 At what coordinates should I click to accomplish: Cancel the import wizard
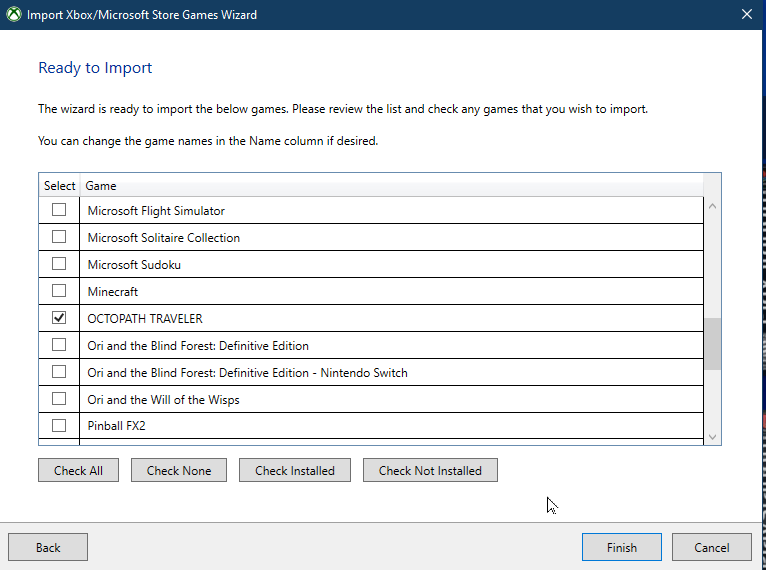coord(711,547)
